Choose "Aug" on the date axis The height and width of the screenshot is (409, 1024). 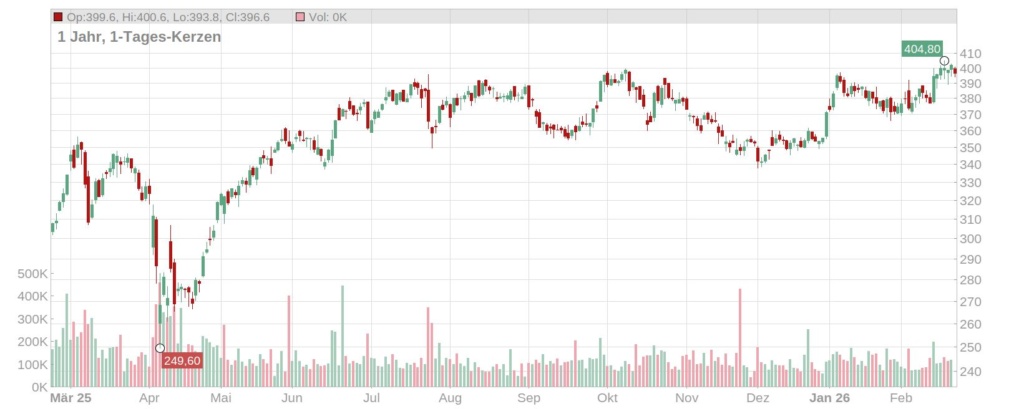coord(451,398)
